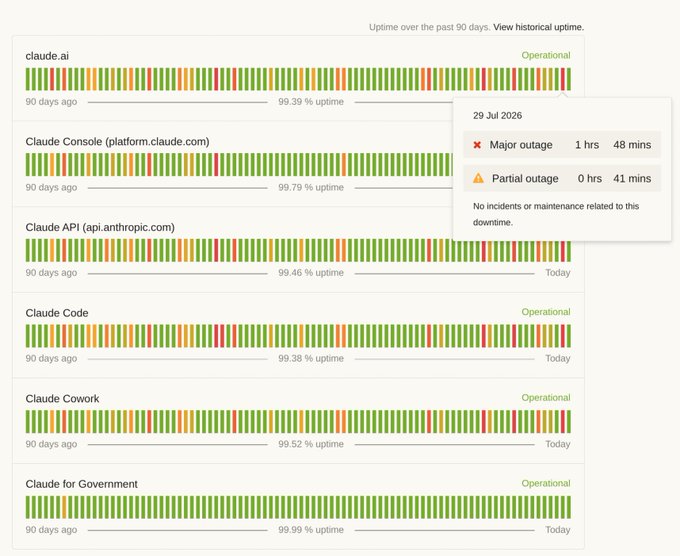Click the 29 Jul 2026 date in tooltip
The image size is (680, 556).
tap(497, 115)
